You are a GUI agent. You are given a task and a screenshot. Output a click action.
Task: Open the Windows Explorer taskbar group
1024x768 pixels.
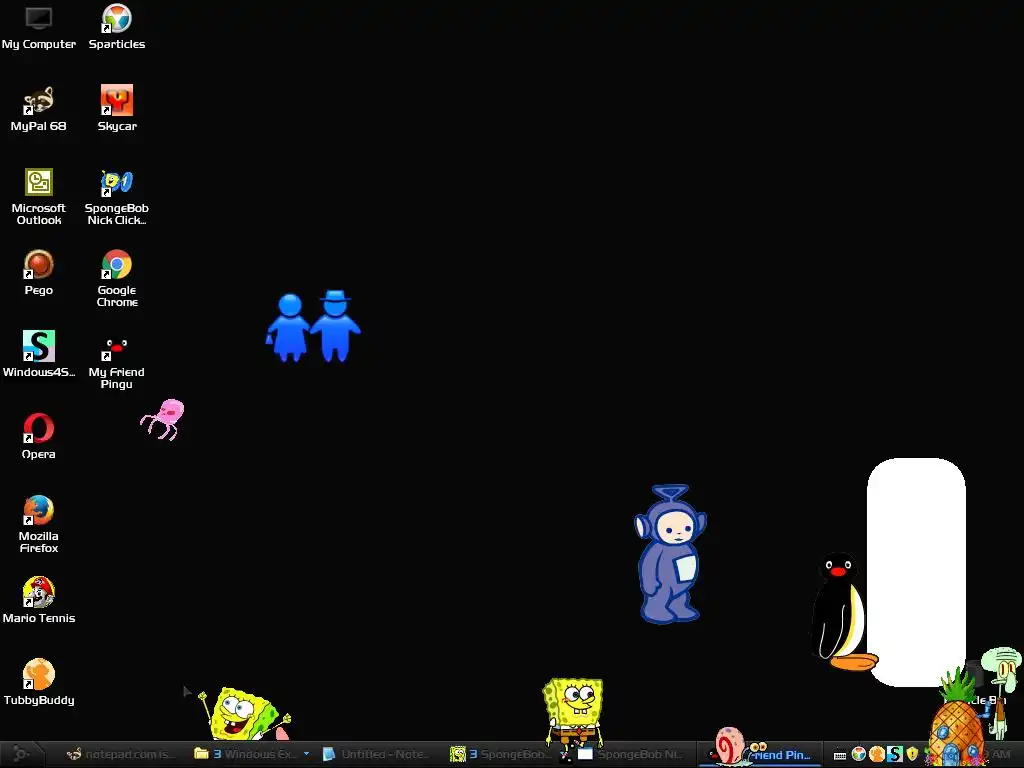pos(246,754)
